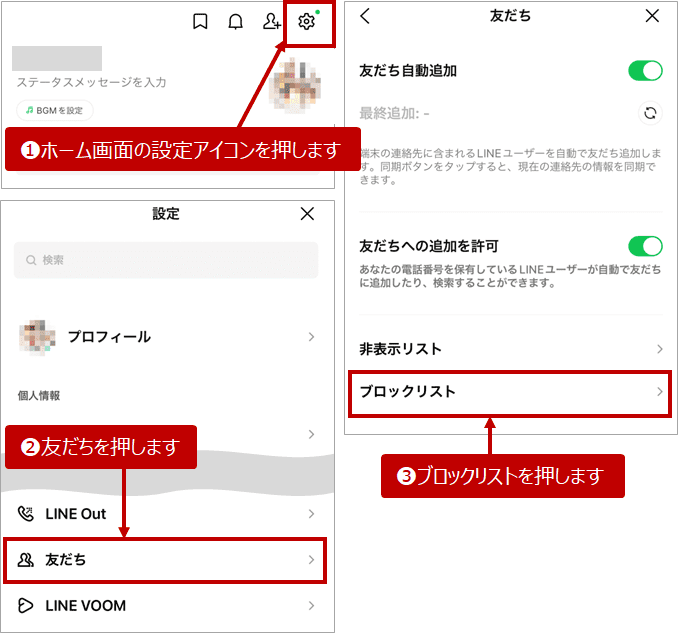Expand the プロフィール chevron
Image resolution: width=678 pixels, height=633 pixels.
[311, 337]
